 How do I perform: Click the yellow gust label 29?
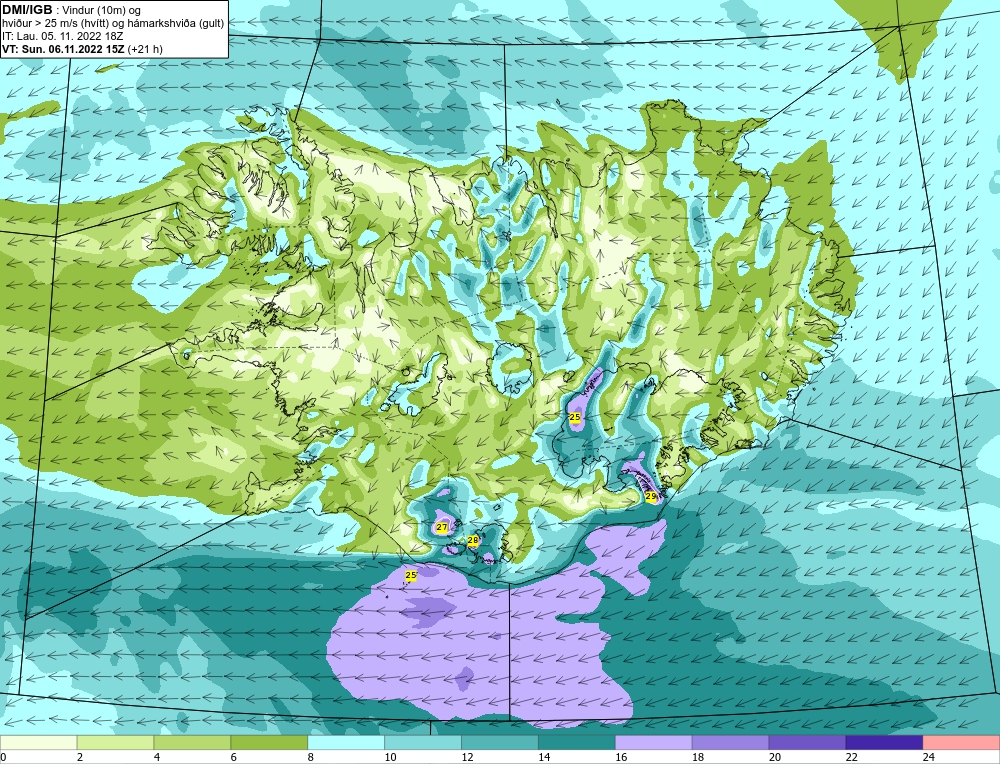(651, 496)
